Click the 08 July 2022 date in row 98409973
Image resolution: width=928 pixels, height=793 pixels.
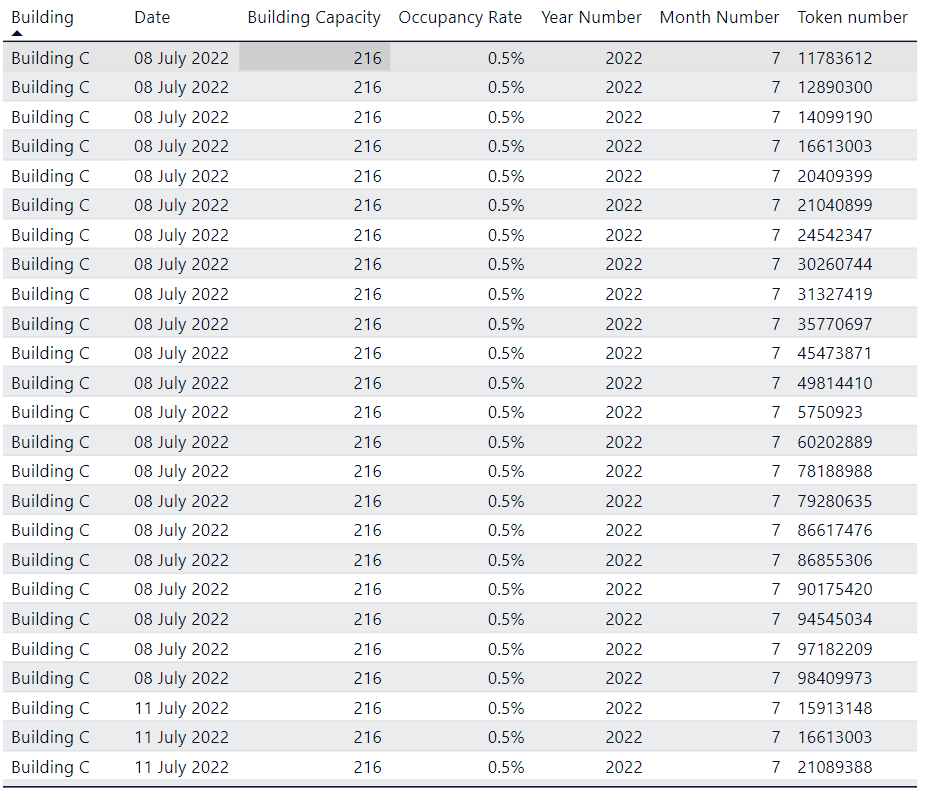pos(181,678)
